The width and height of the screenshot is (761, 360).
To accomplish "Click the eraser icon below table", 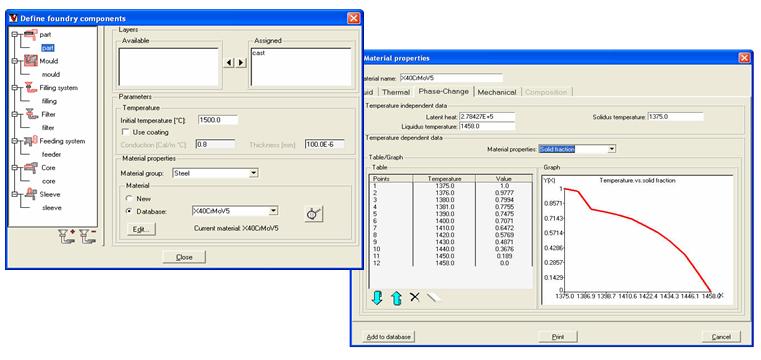I will pyautogui.click(x=433, y=297).
